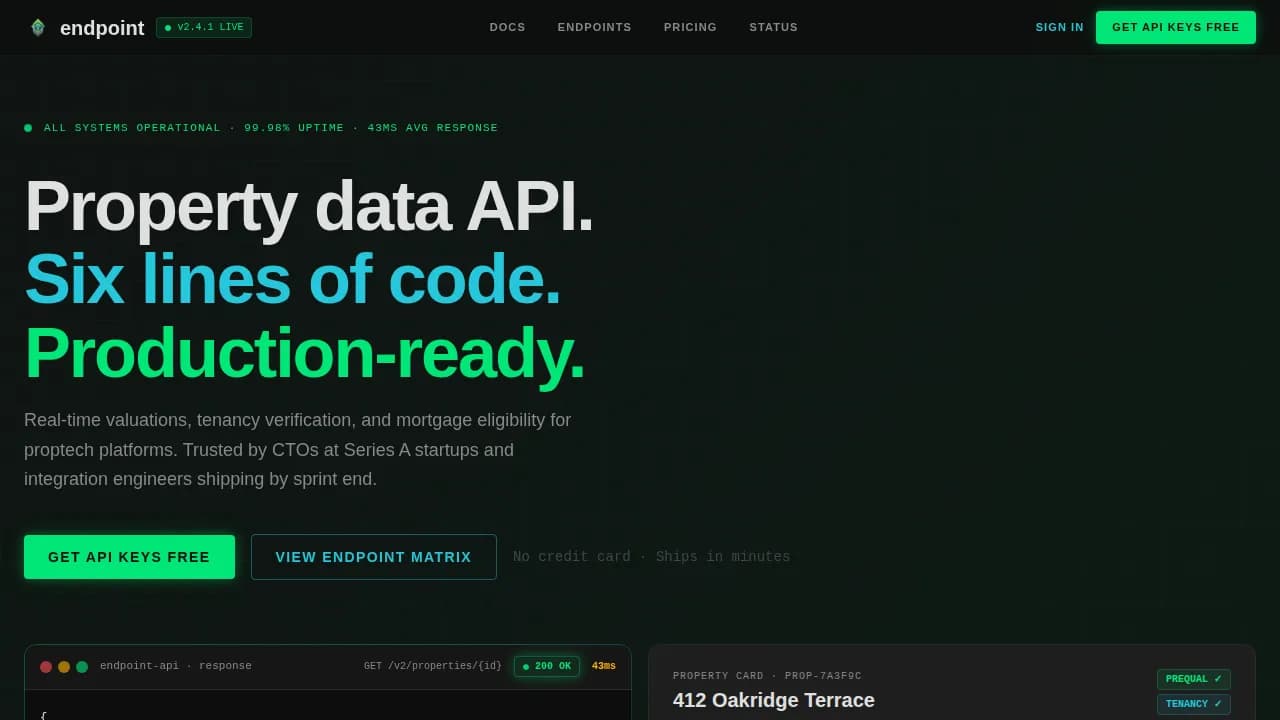Viewport: 1280px width, 720px height.
Task: Open the Docs nav link
Action: [507, 27]
